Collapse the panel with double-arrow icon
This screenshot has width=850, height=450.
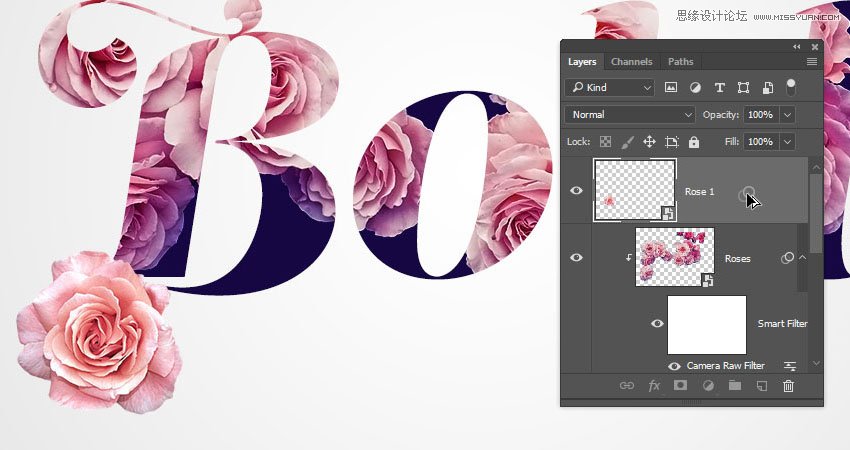click(x=796, y=47)
